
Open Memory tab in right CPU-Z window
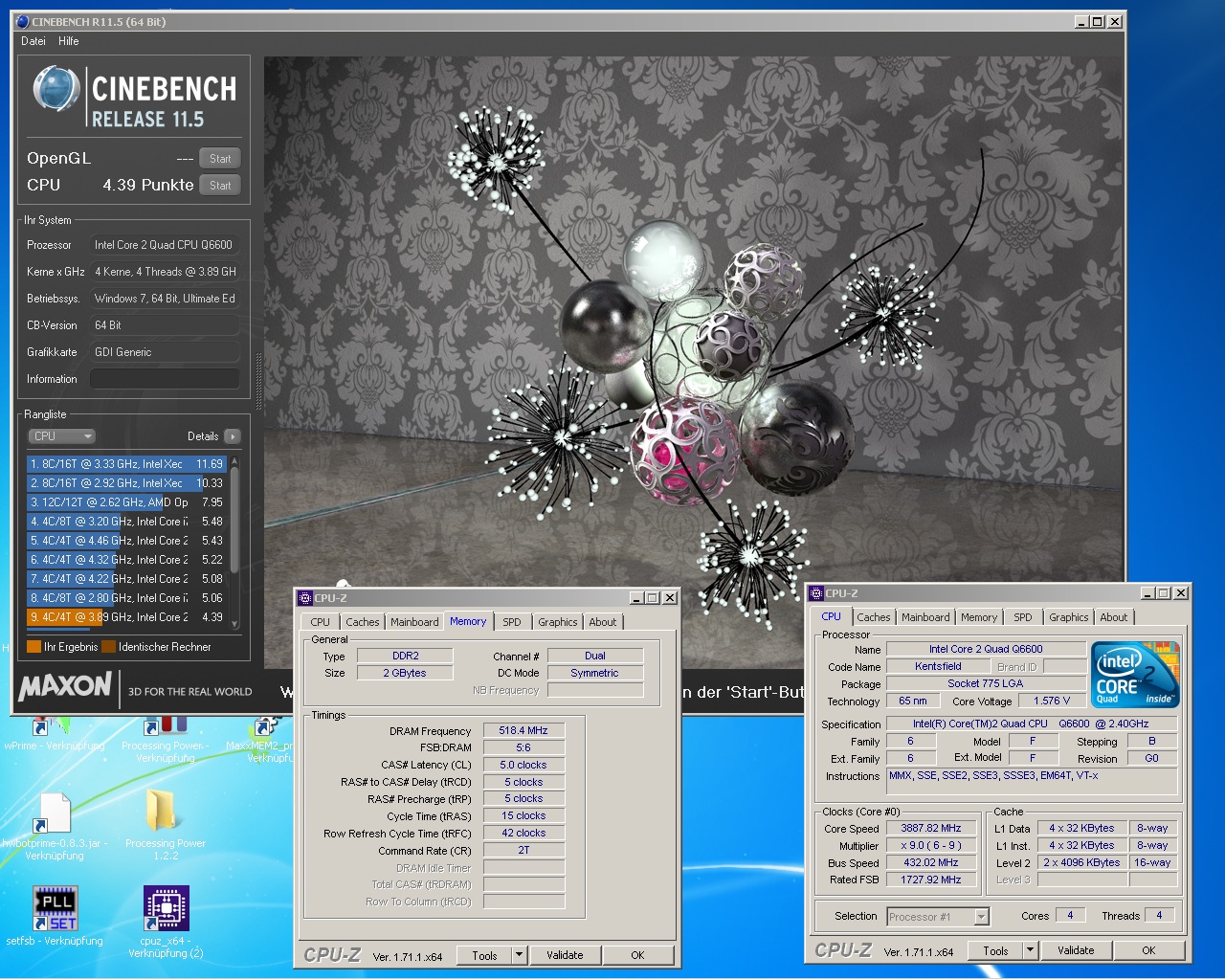(x=979, y=617)
